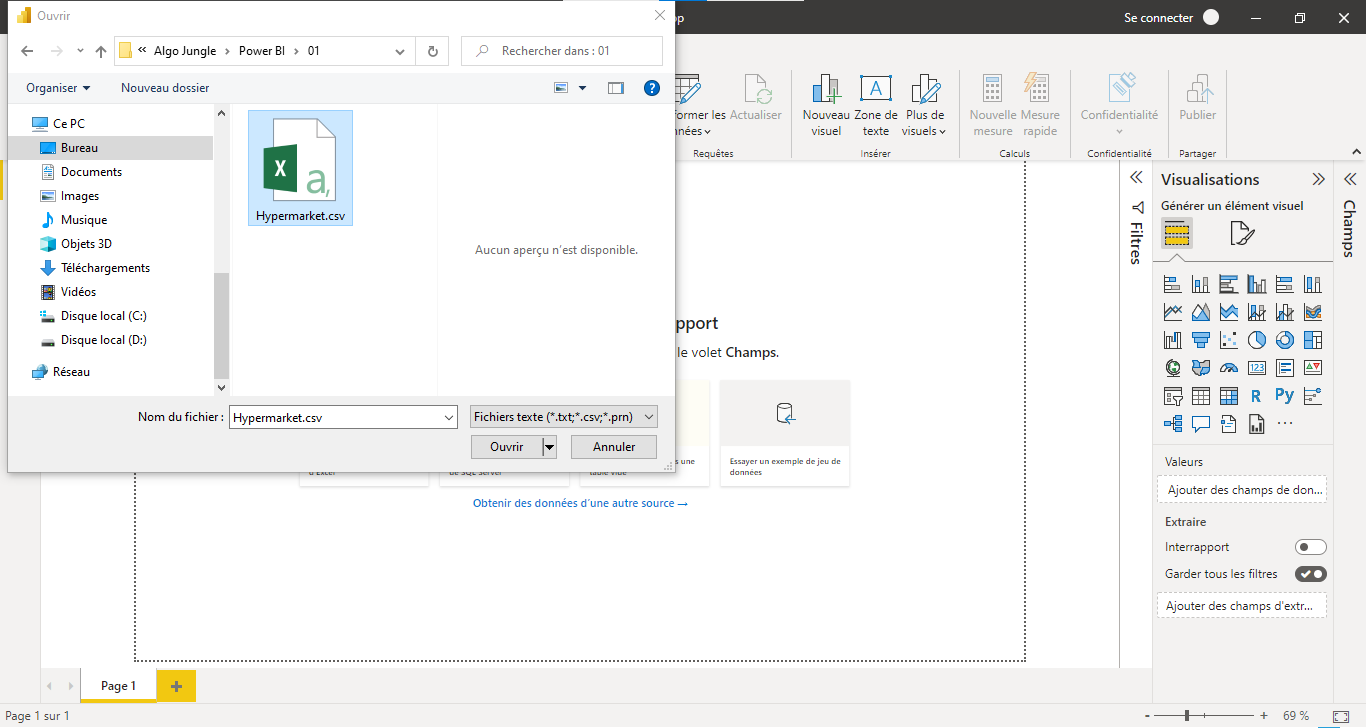Click the Nouveau visuel ribbon button
Screen dimensions: 1366x728
click(826, 106)
